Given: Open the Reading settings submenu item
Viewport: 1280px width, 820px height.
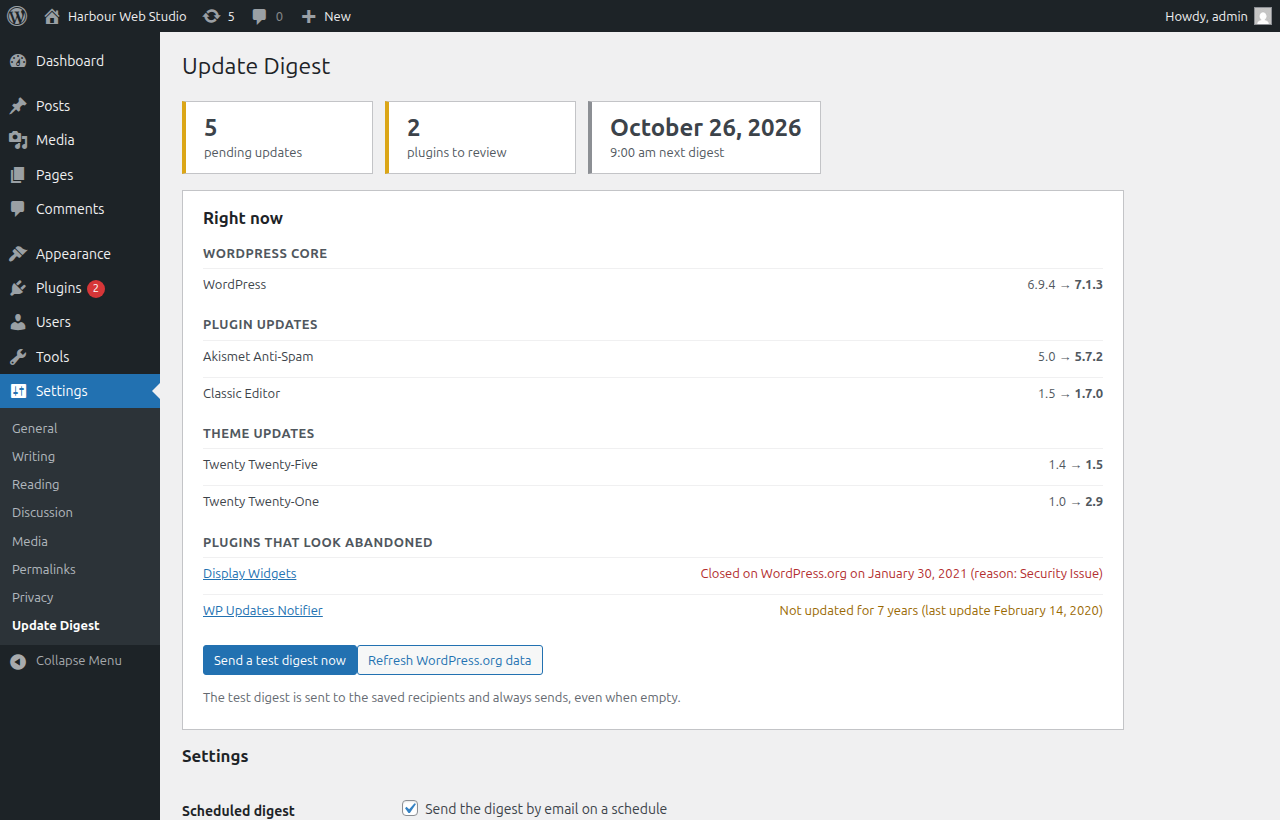Looking at the screenshot, I should pos(36,484).
